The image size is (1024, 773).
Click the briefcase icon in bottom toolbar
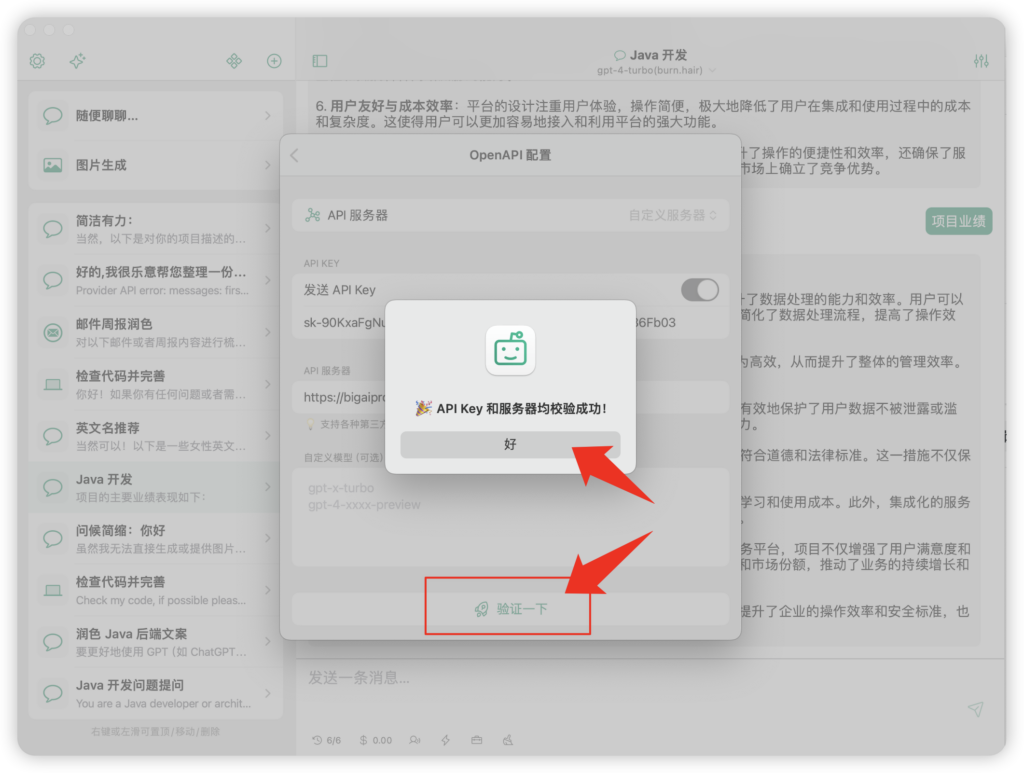pyautogui.click(x=477, y=740)
